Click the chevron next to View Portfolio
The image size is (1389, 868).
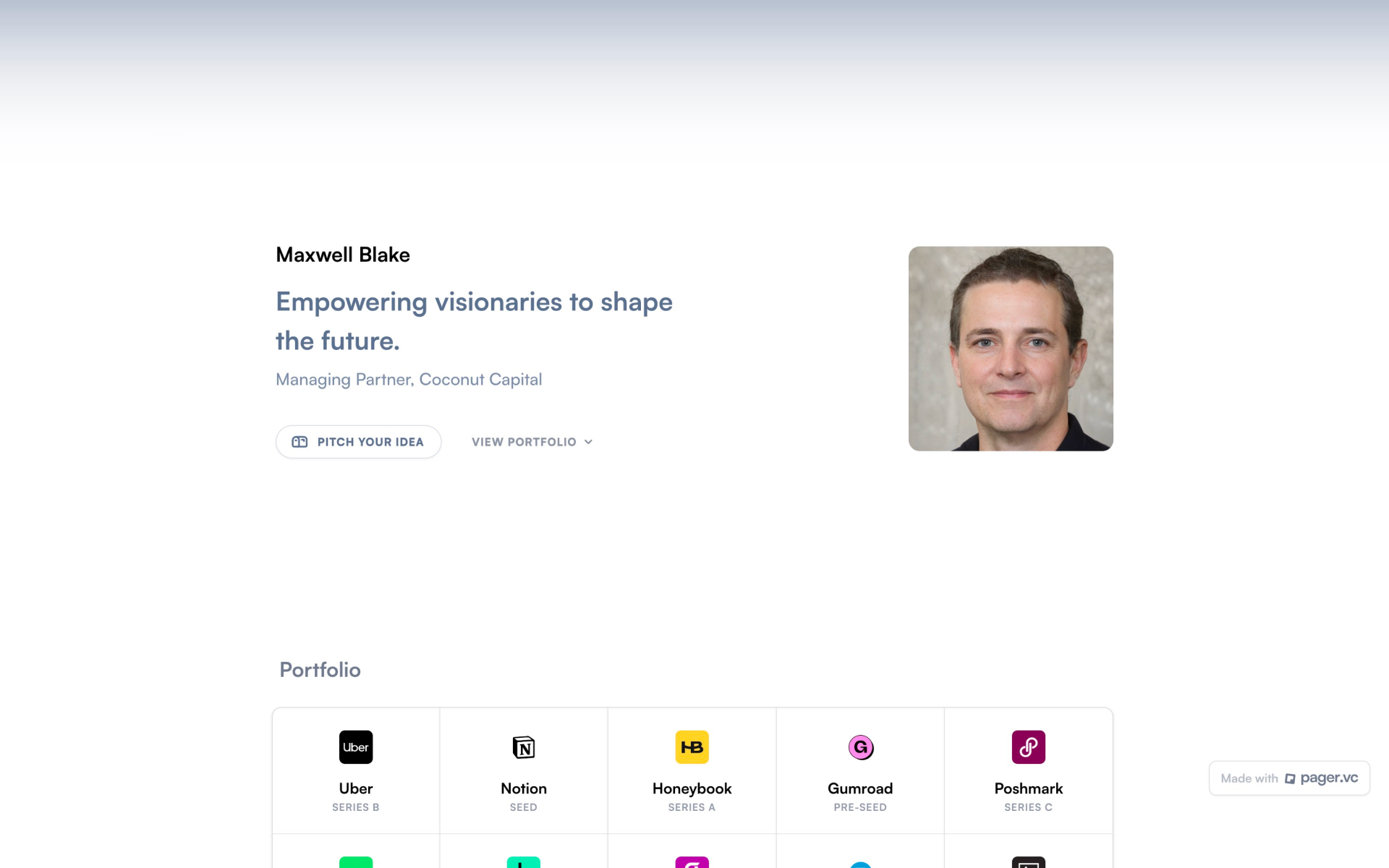point(588,442)
